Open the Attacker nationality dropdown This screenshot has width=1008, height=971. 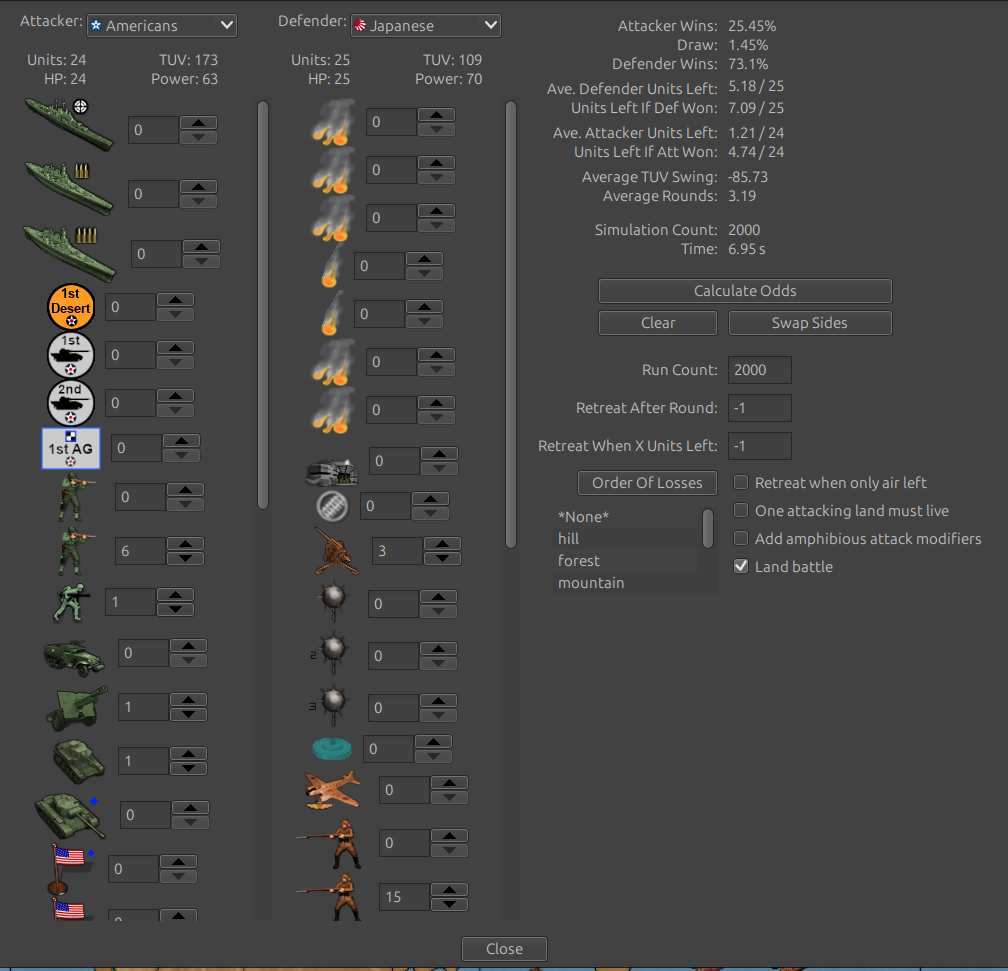161,25
